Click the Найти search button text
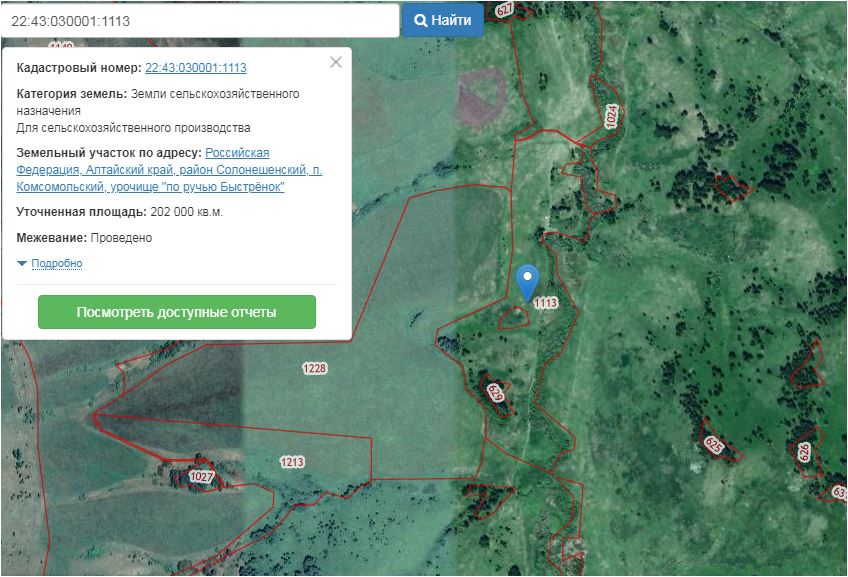Image resolution: width=848 pixels, height=577 pixels. point(451,20)
